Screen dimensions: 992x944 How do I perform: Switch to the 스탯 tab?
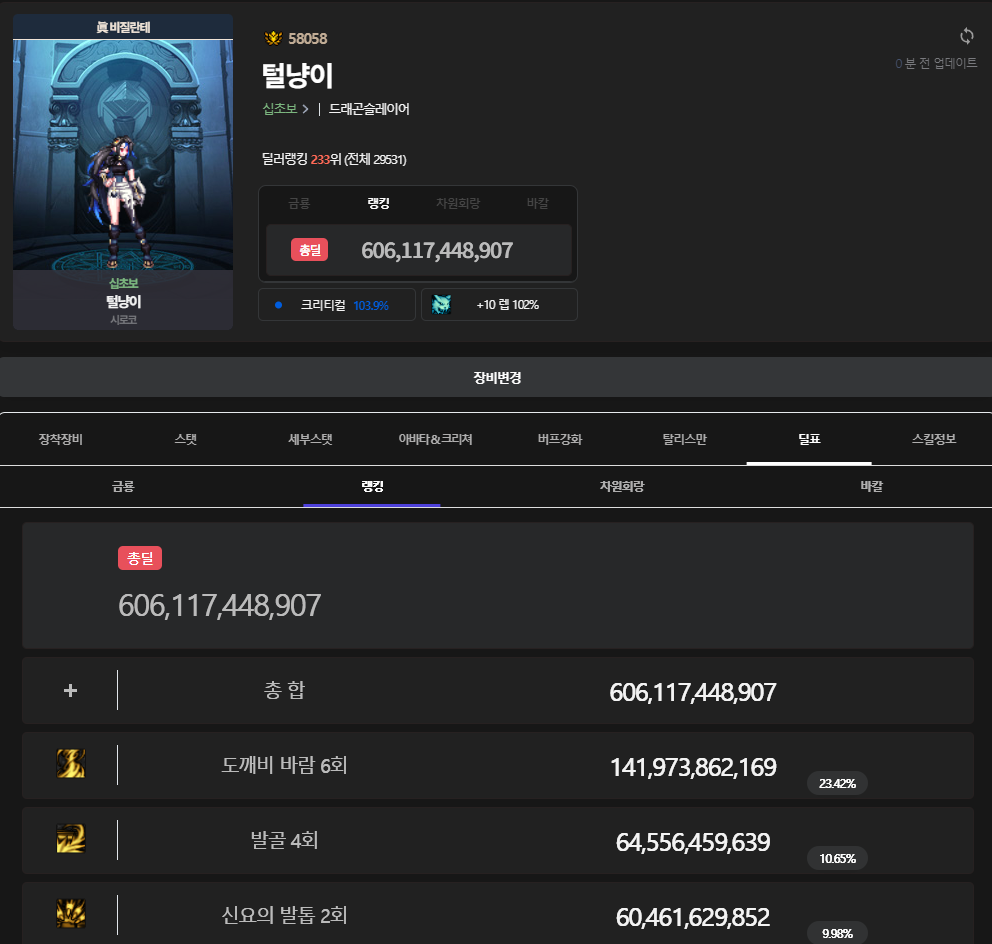tap(185, 439)
